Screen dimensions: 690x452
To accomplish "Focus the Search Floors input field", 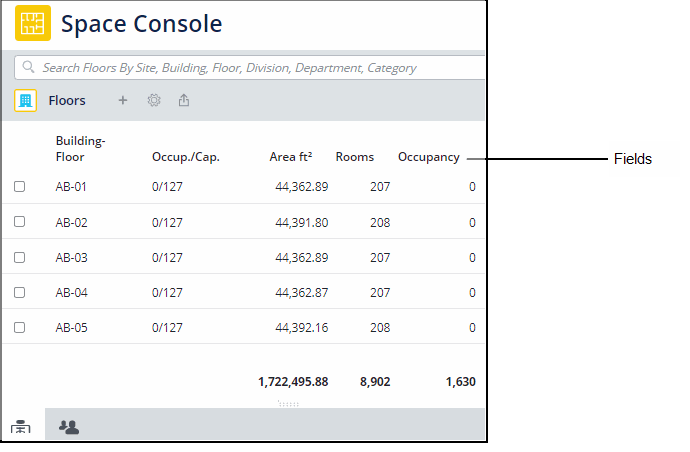I will 250,68.
